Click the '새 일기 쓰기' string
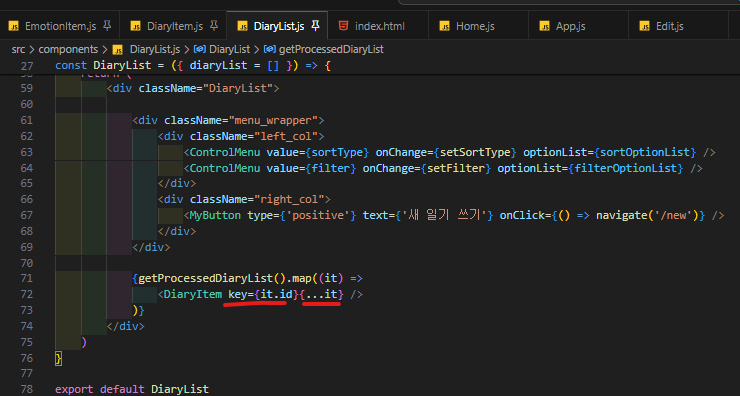 pyautogui.click(x=444, y=215)
